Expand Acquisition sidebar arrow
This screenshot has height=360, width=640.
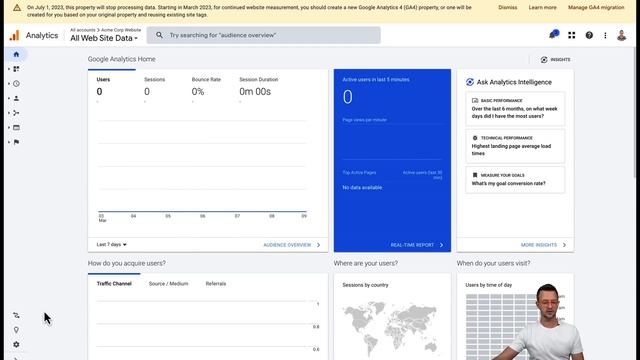[x=9, y=113]
